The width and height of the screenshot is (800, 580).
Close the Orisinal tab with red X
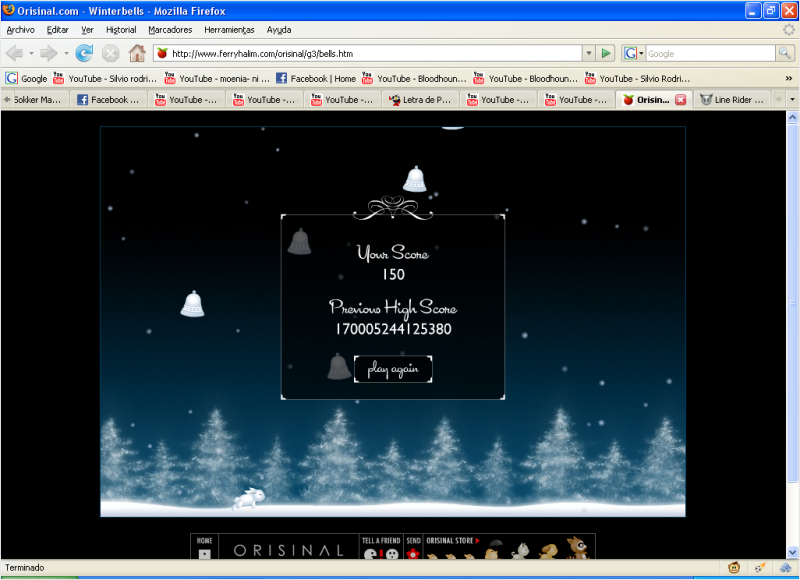680,100
